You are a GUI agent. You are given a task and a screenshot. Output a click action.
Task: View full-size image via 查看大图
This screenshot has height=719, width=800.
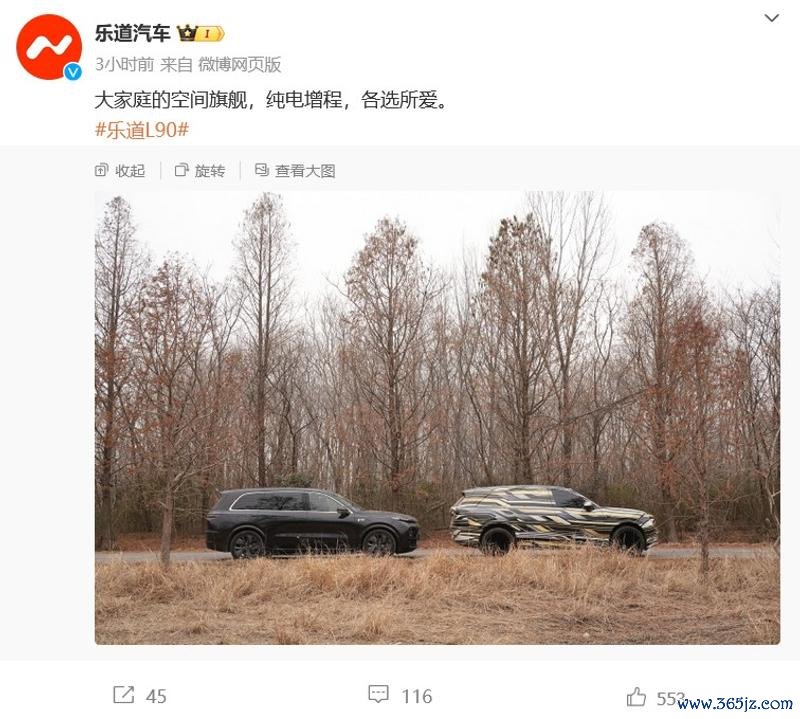tap(305, 170)
